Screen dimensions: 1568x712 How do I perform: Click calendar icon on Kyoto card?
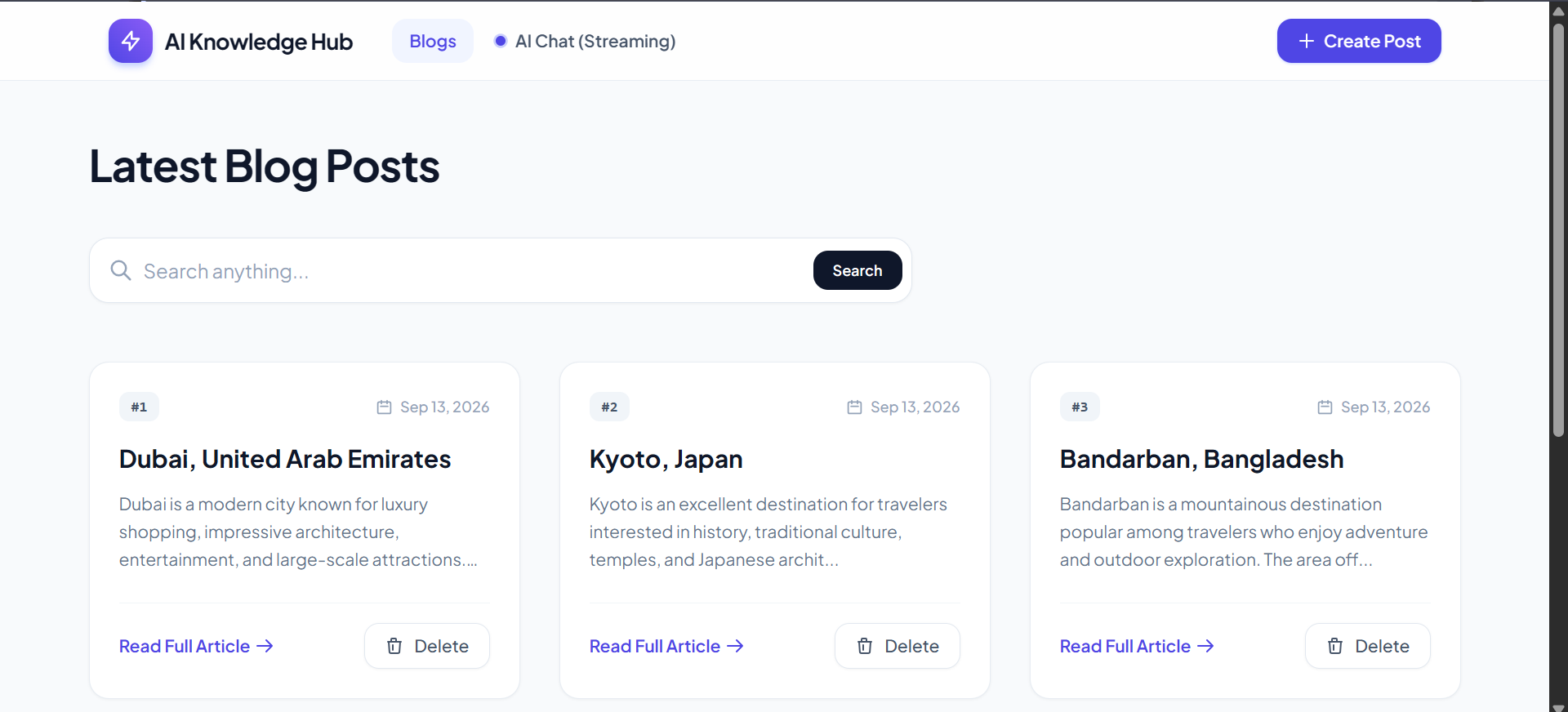[x=854, y=407]
